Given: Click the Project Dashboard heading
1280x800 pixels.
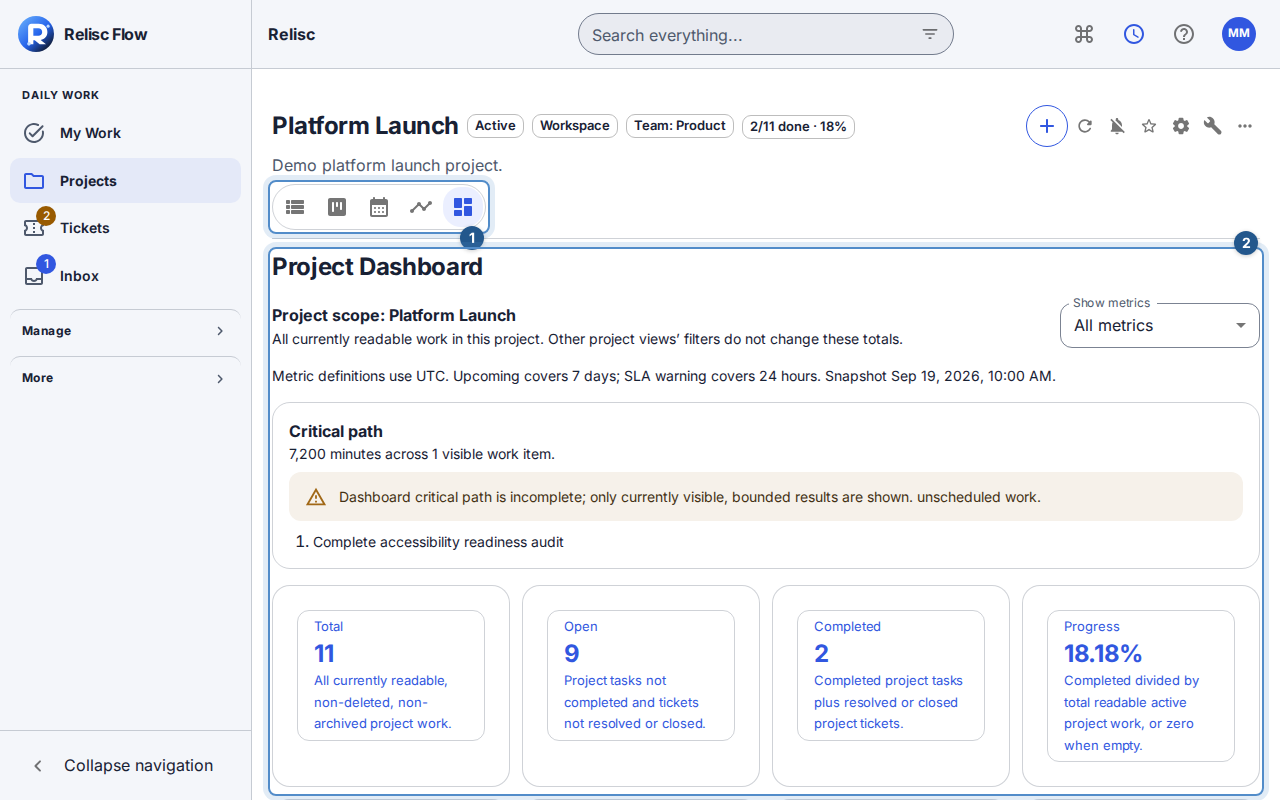Looking at the screenshot, I should (377, 267).
